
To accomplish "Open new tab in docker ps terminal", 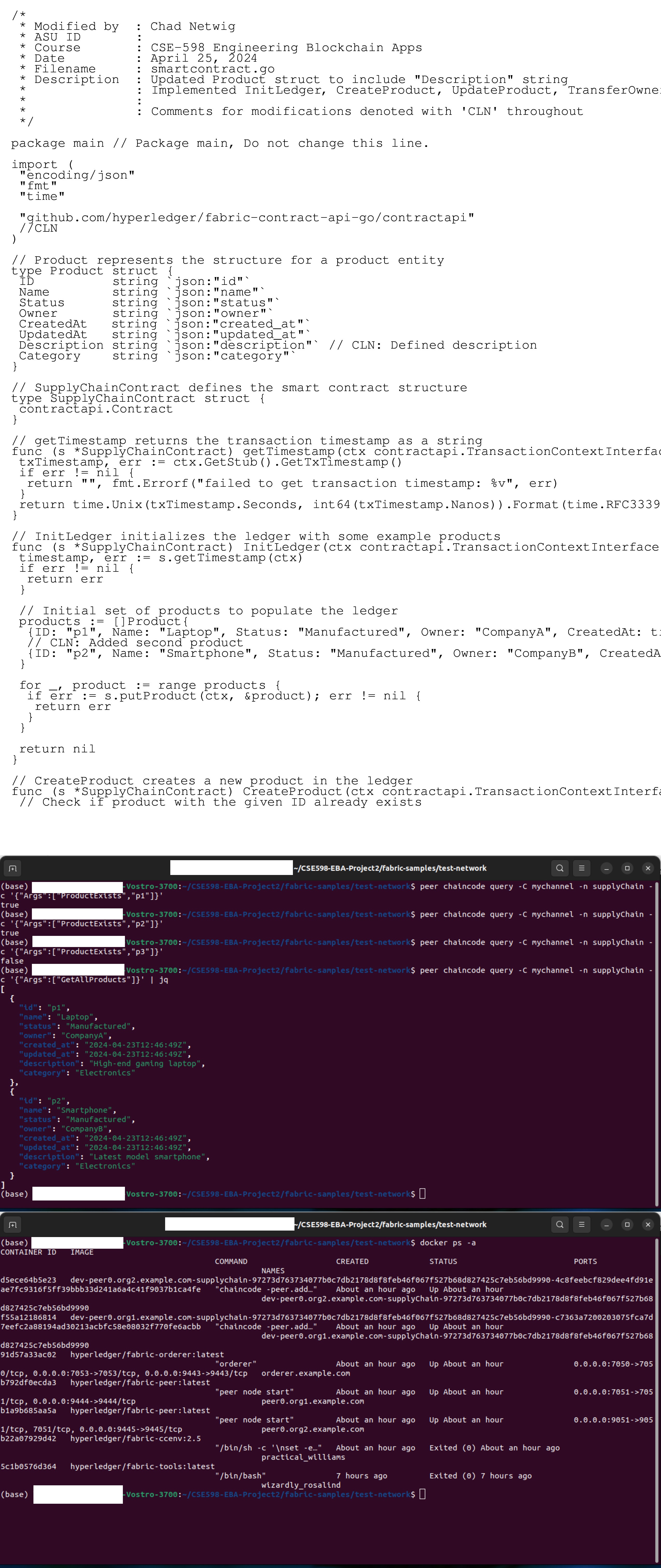I will tap(12, 1224).
